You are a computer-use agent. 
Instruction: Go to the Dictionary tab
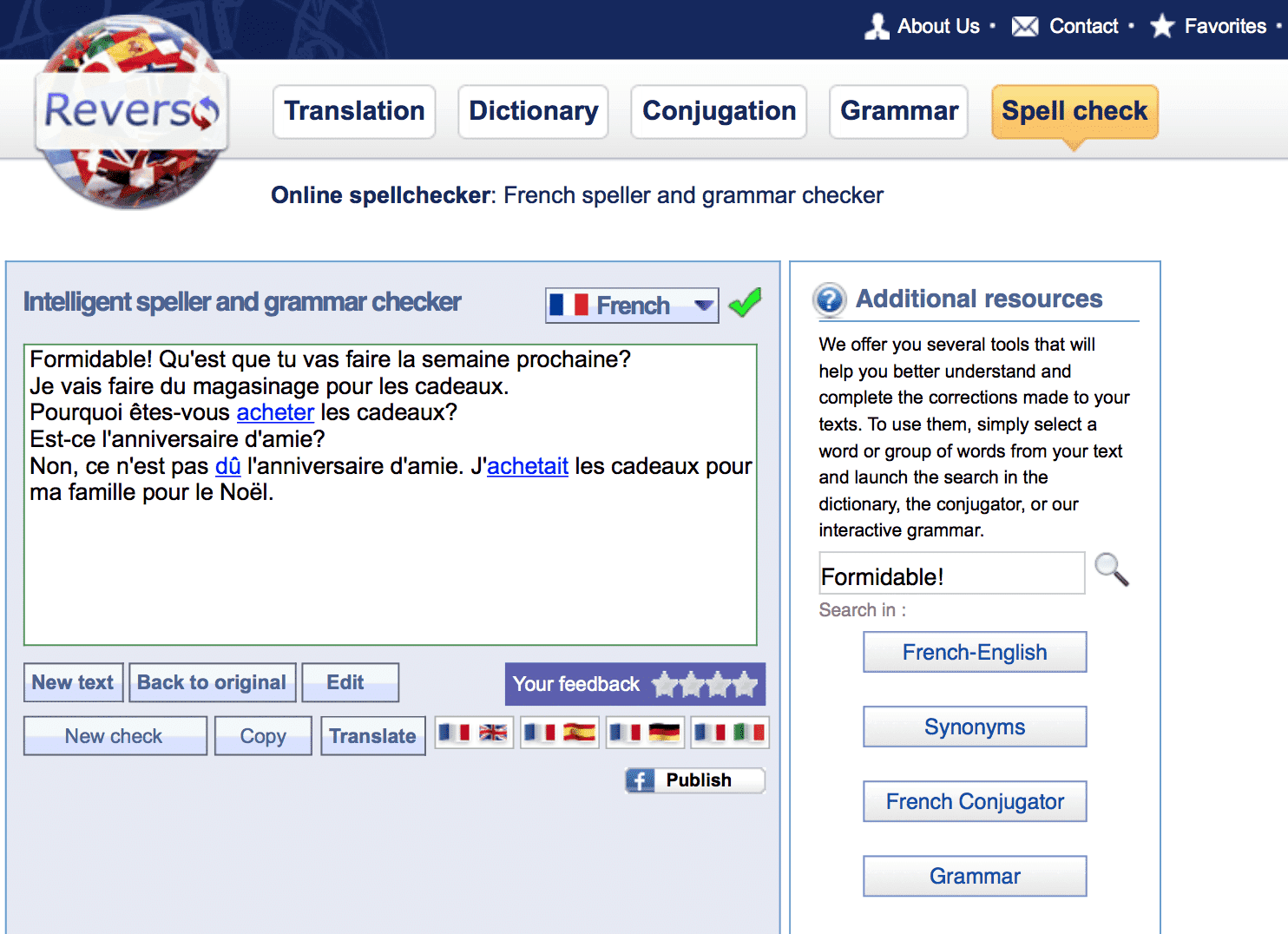coord(533,111)
